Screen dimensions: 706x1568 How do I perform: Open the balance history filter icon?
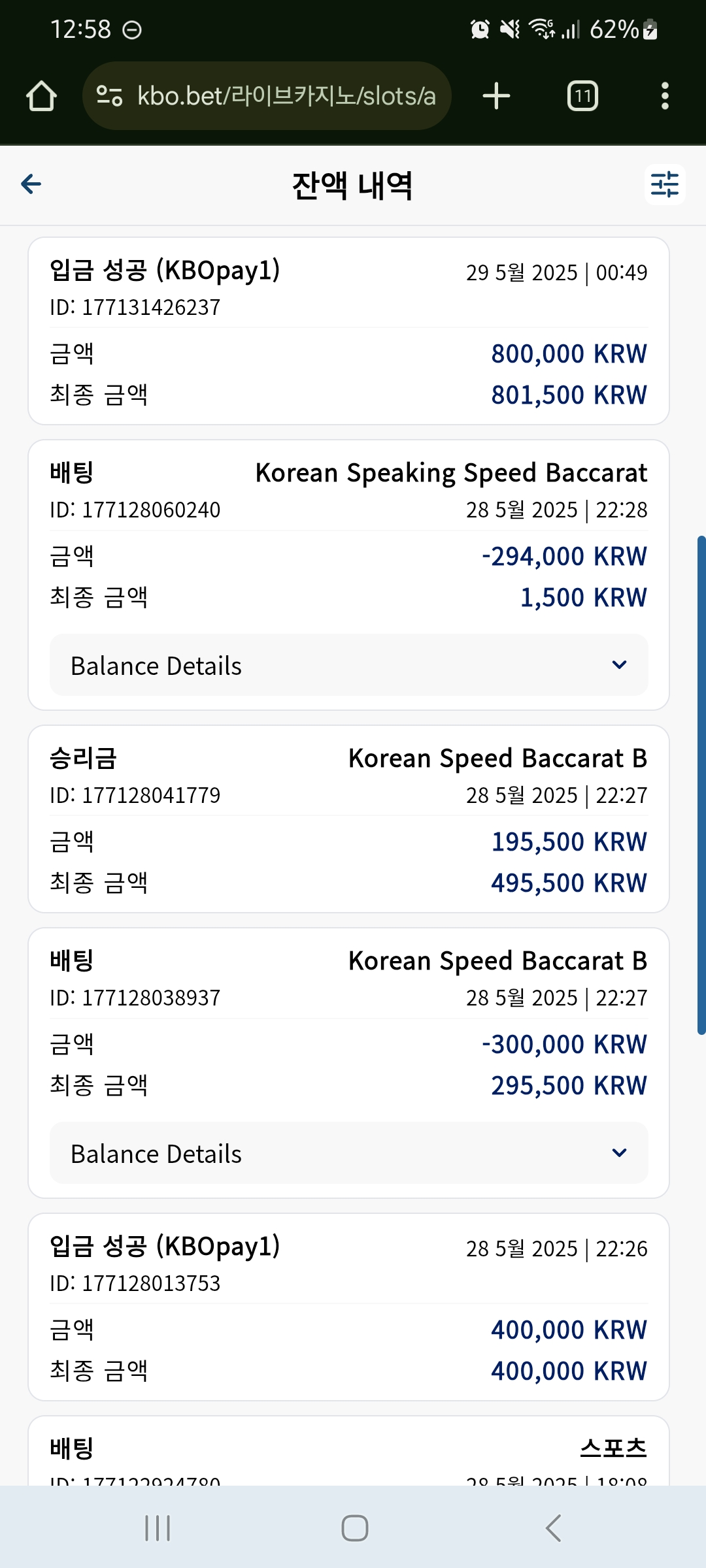tap(665, 184)
